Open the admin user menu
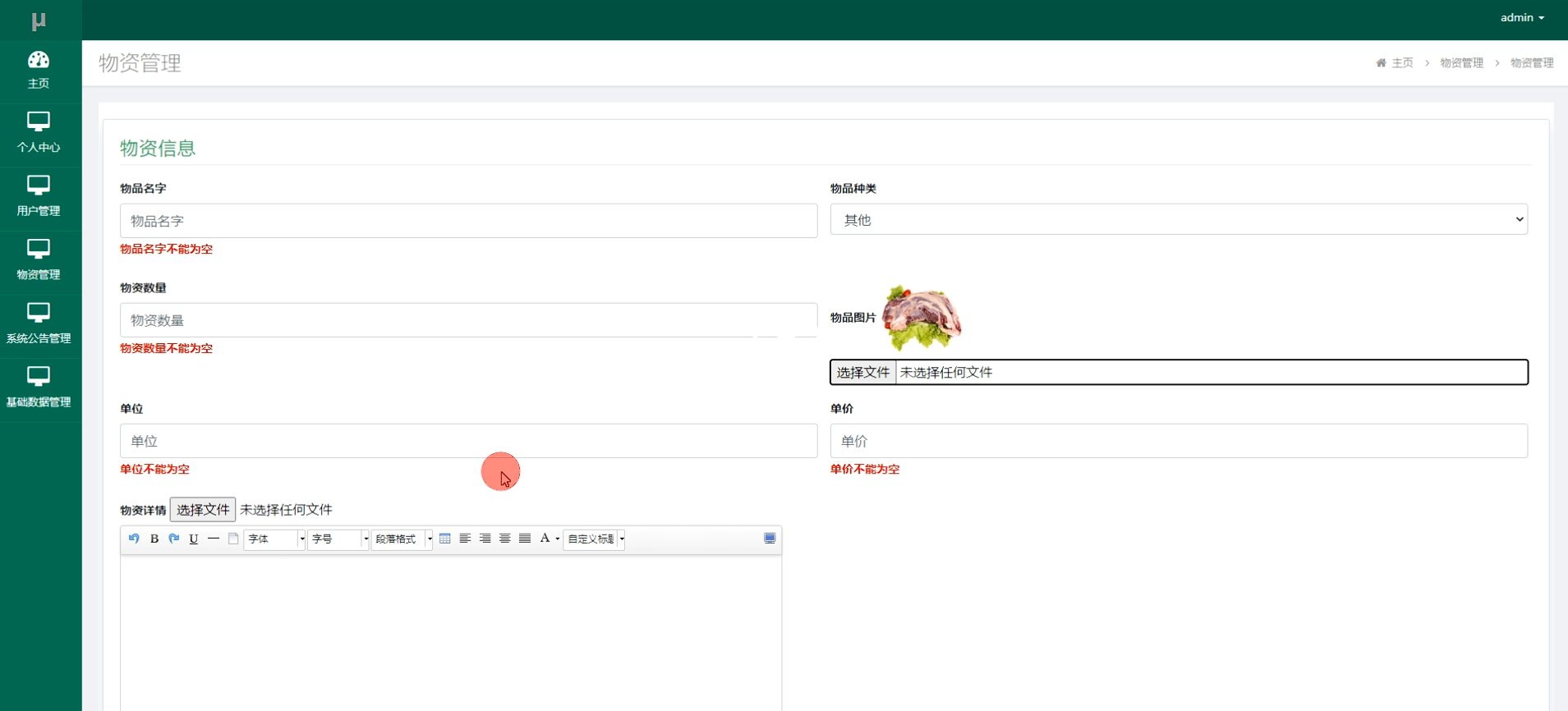Screen dimensions: 1568x711 click(x=1521, y=17)
